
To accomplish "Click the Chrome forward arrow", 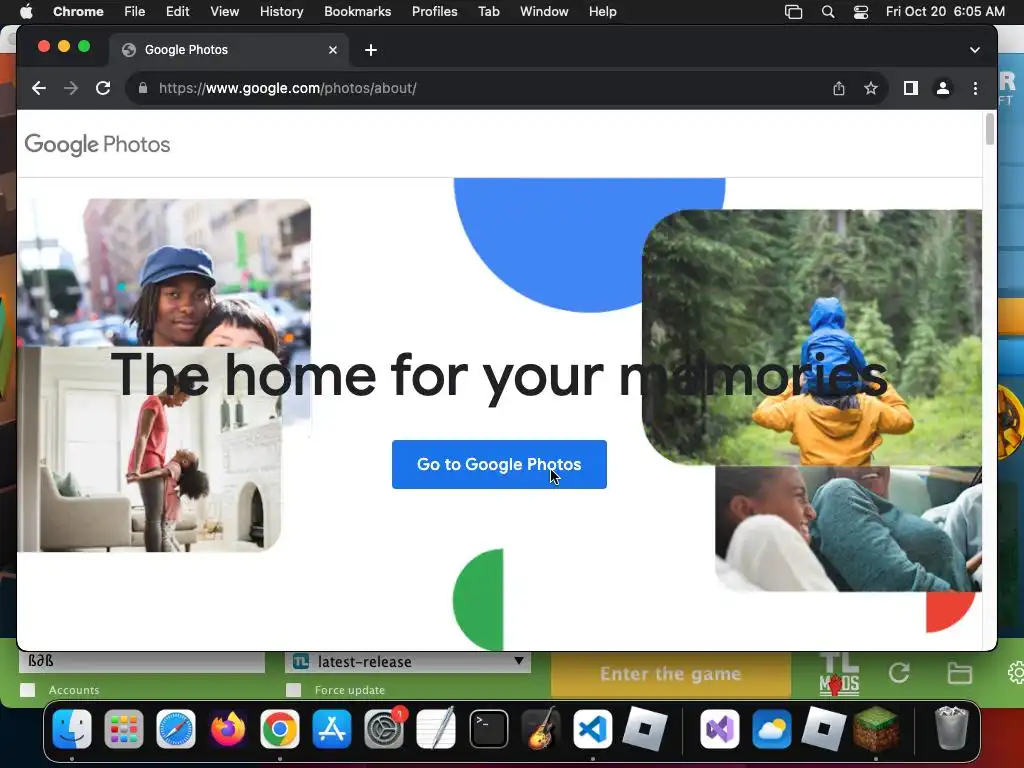I will pos(71,88).
